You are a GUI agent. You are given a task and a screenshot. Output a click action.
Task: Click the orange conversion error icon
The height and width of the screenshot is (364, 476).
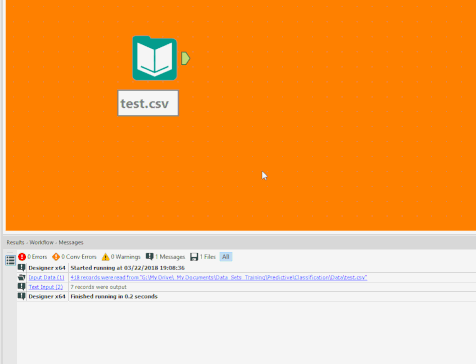tap(56, 257)
